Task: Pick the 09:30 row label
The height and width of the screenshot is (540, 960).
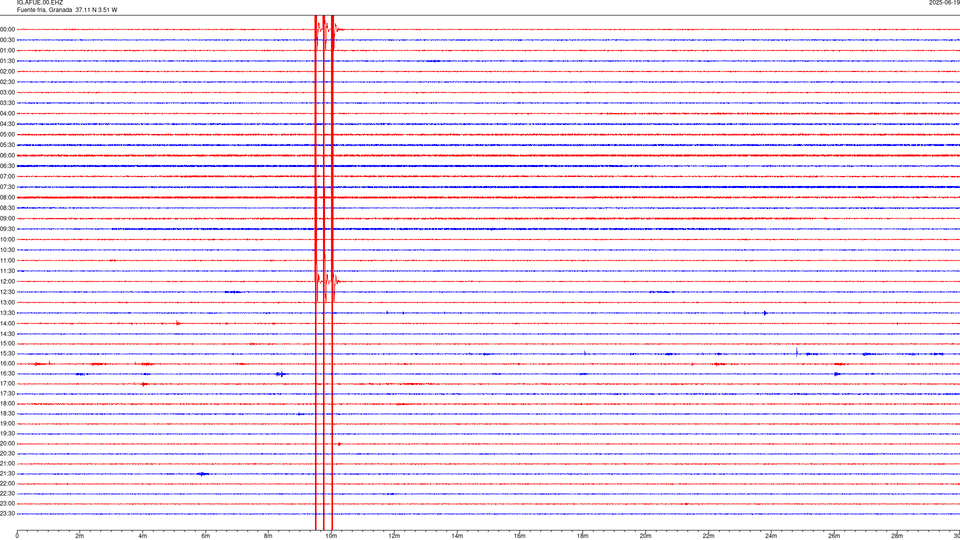Action: coord(7,229)
